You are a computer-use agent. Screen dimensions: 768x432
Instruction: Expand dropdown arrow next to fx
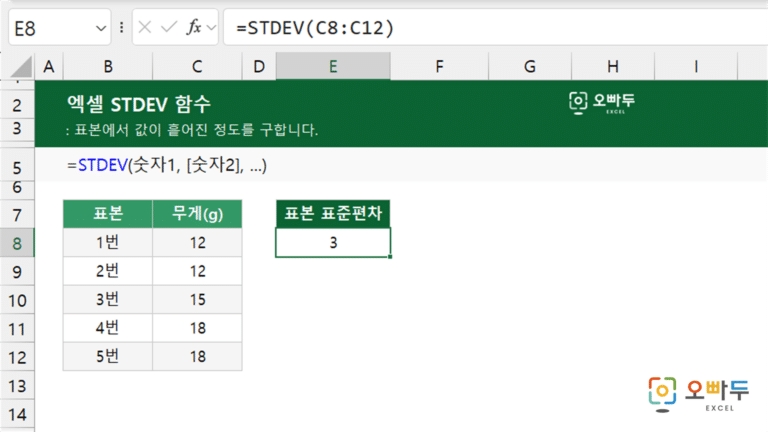click(x=211, y=27)
